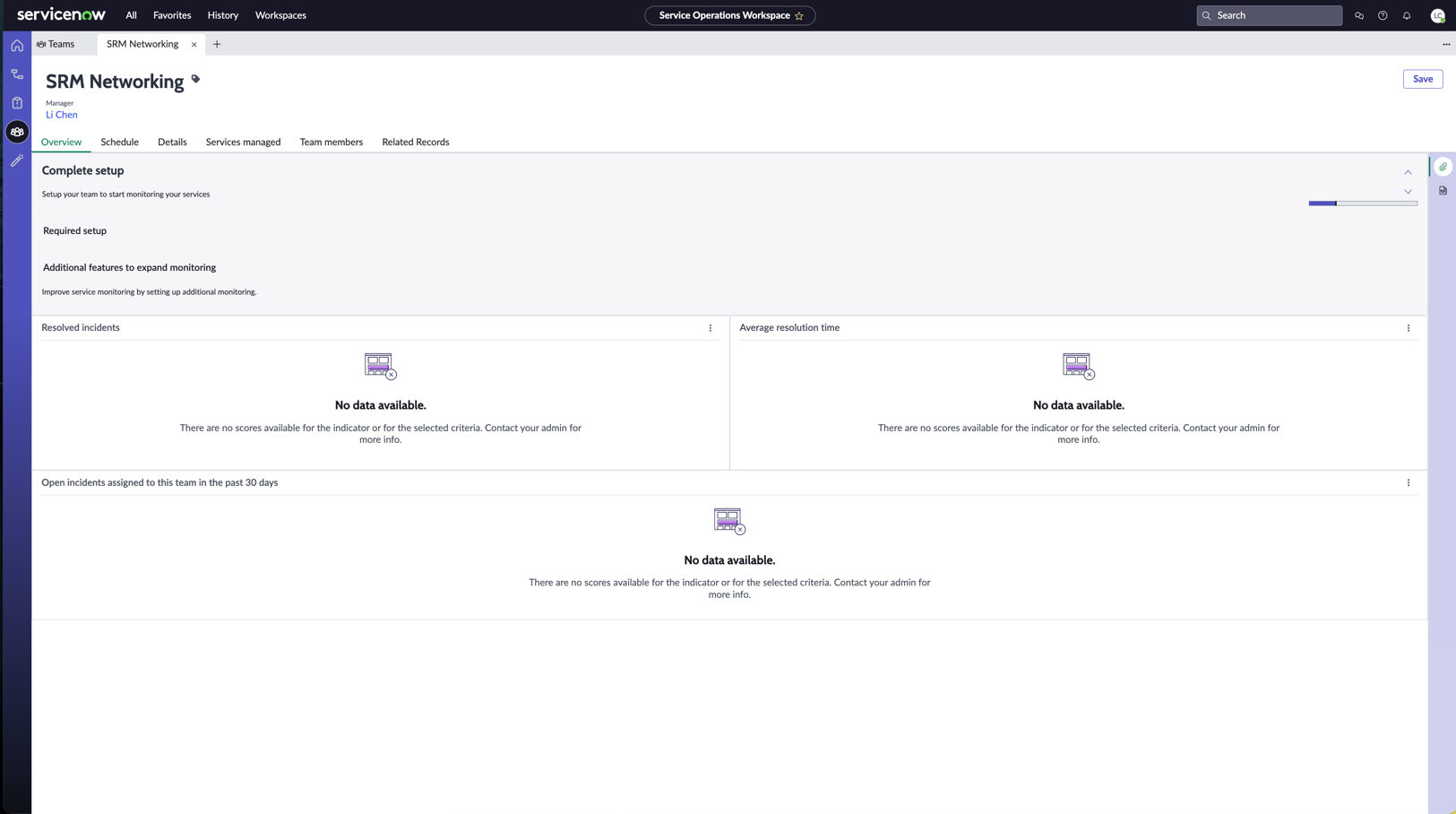
Task: Collapse the Complete setup section with up chevron
Action: pos(1408,172)
